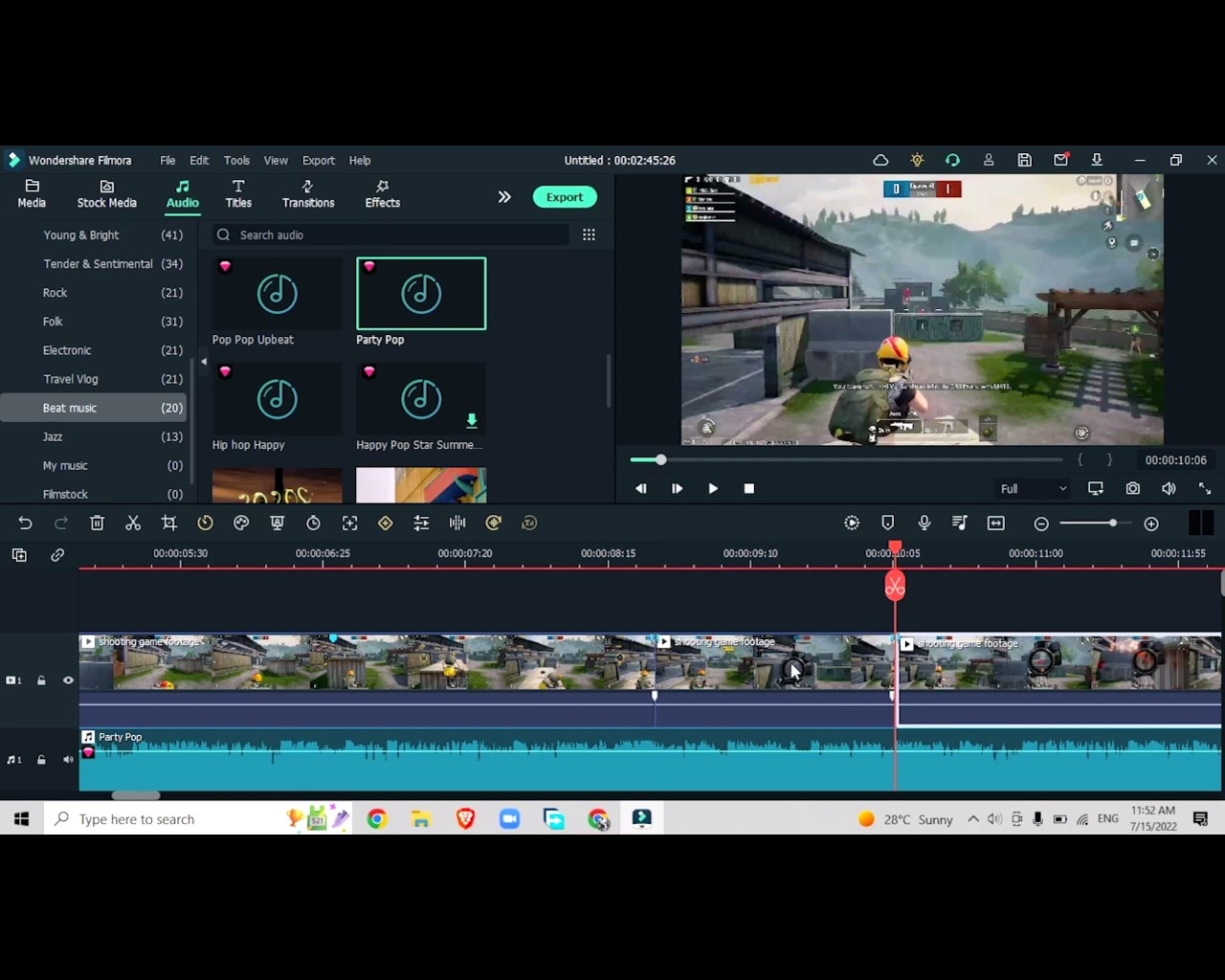
Task: Toggle the link clips chain icon
Action: click(57, 555)
